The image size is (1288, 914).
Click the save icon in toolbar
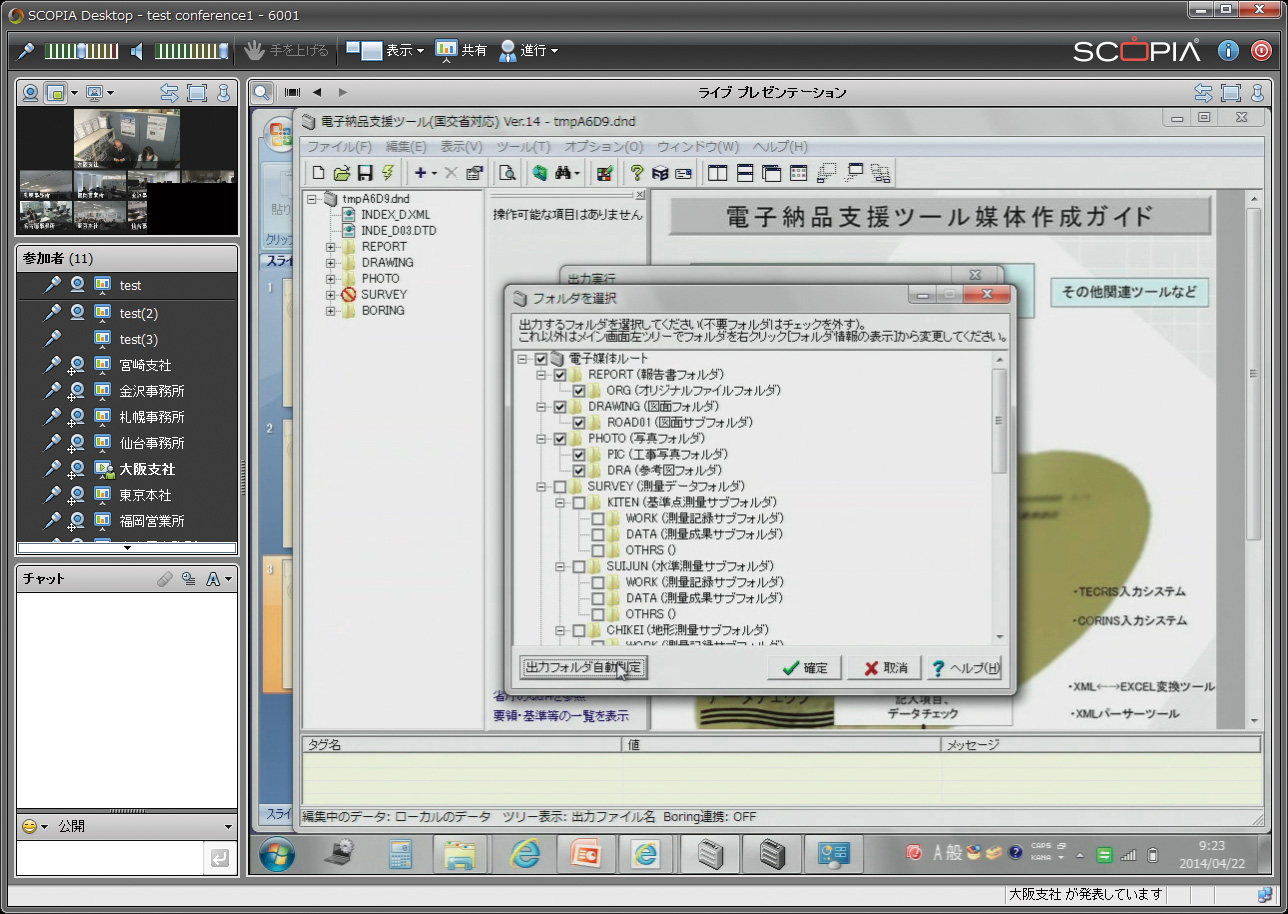365,173
